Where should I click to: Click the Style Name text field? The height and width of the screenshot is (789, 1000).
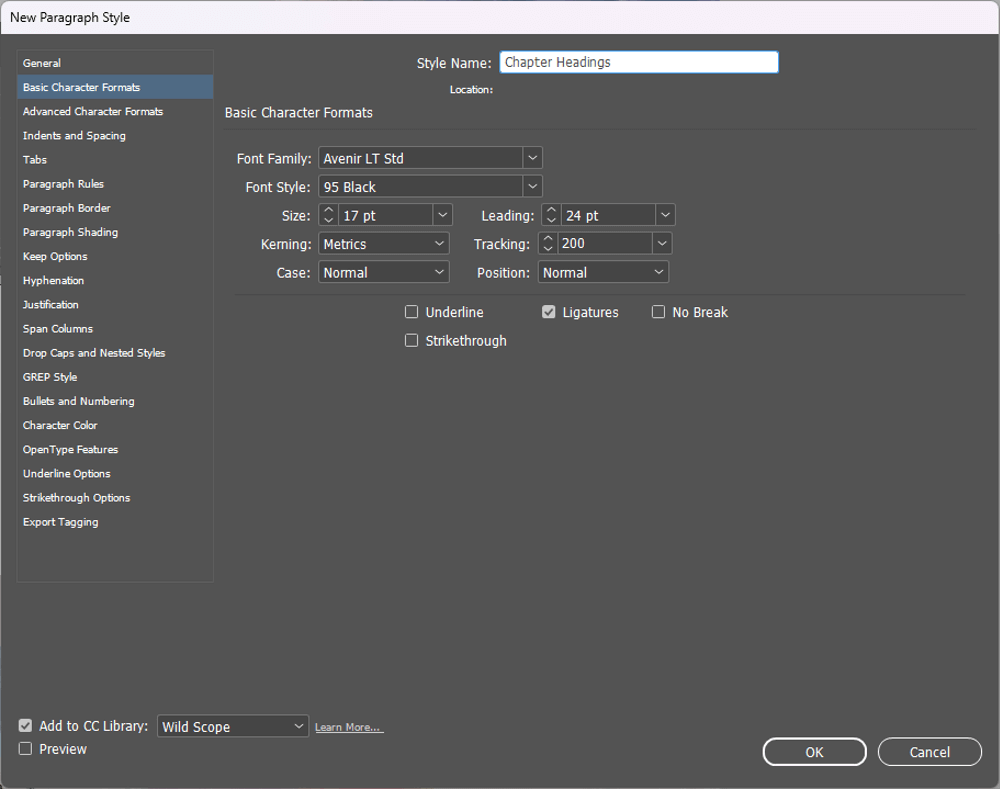point(639,62)
